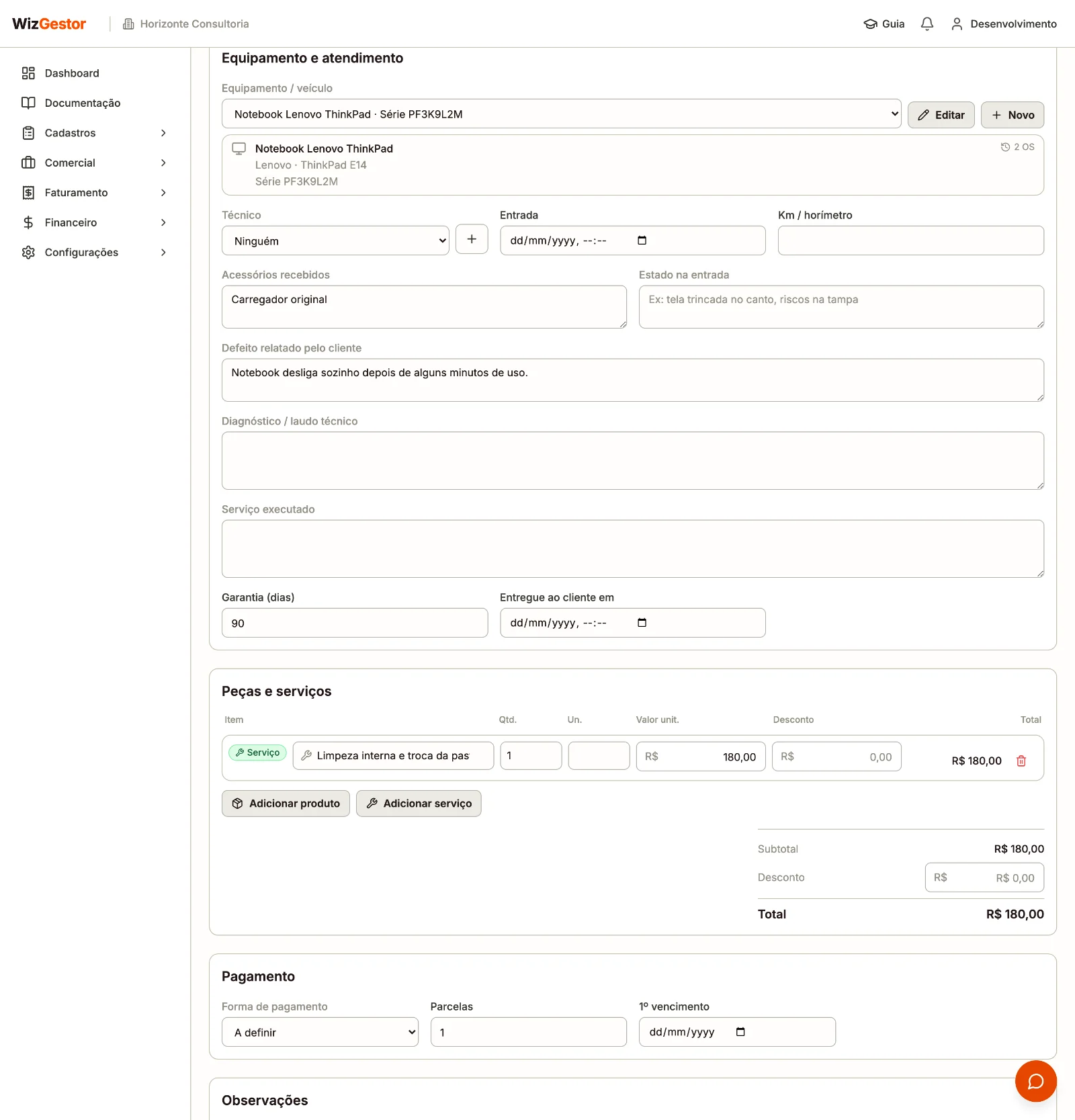Viewport: 1075px width, 1120px height.
Task: Click the 2 OS history indicator
Action: (x=1018, y=147)
